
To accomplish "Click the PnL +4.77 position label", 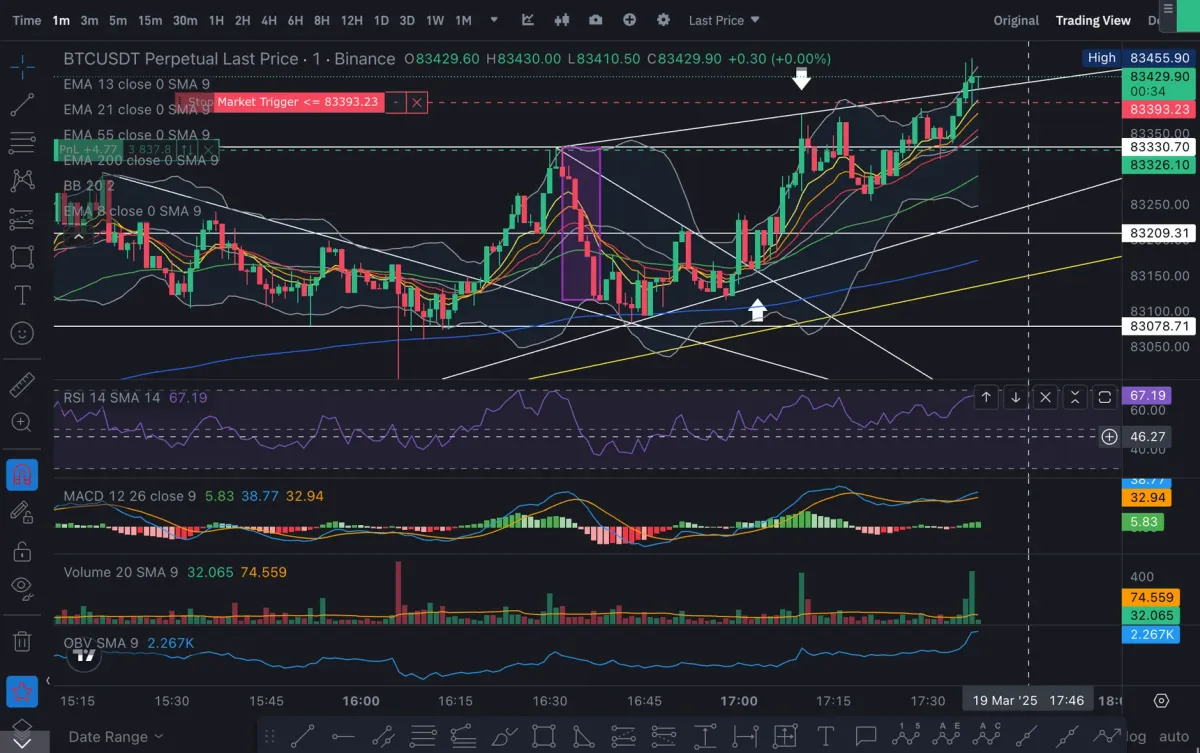I will (x=88, y=150).
